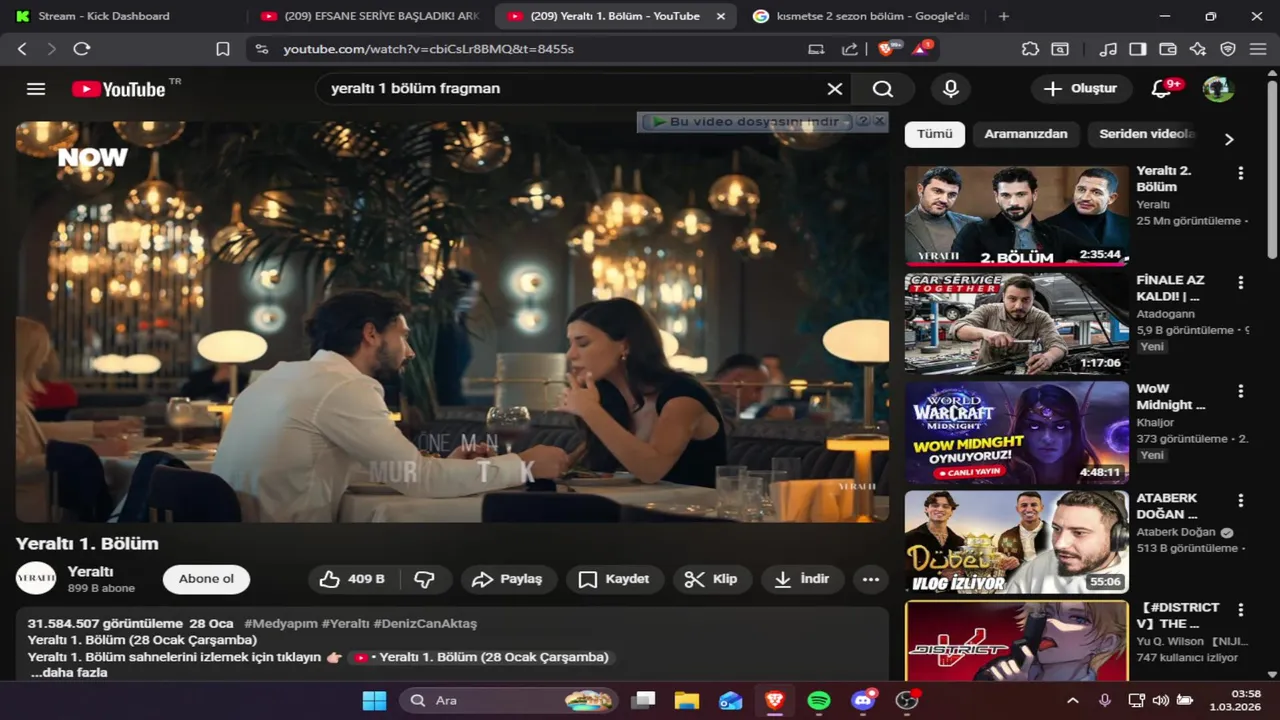Open browser extensions puzzle icon

click(x=1030, y=49)
